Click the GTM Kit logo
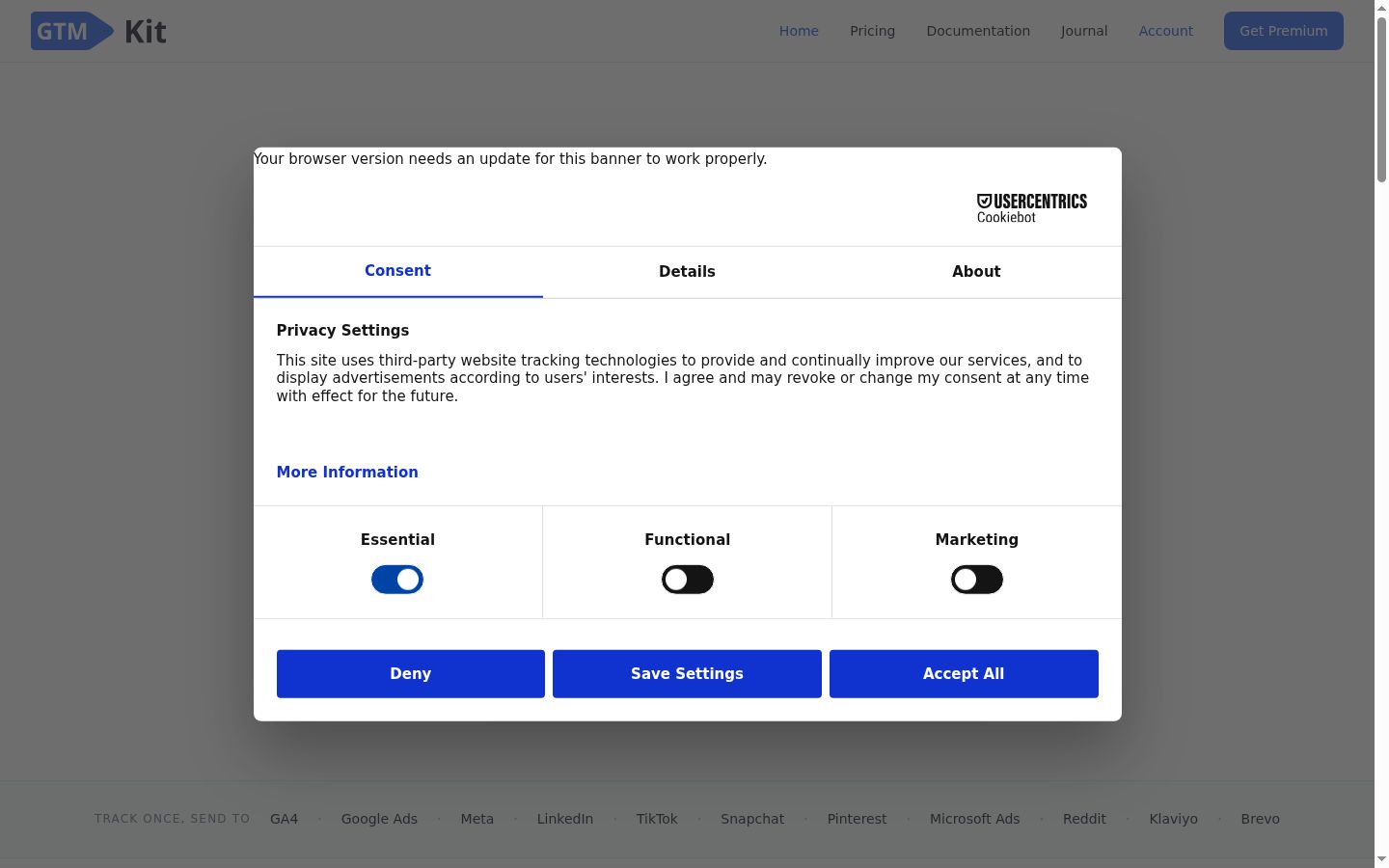 coord(98,31)
